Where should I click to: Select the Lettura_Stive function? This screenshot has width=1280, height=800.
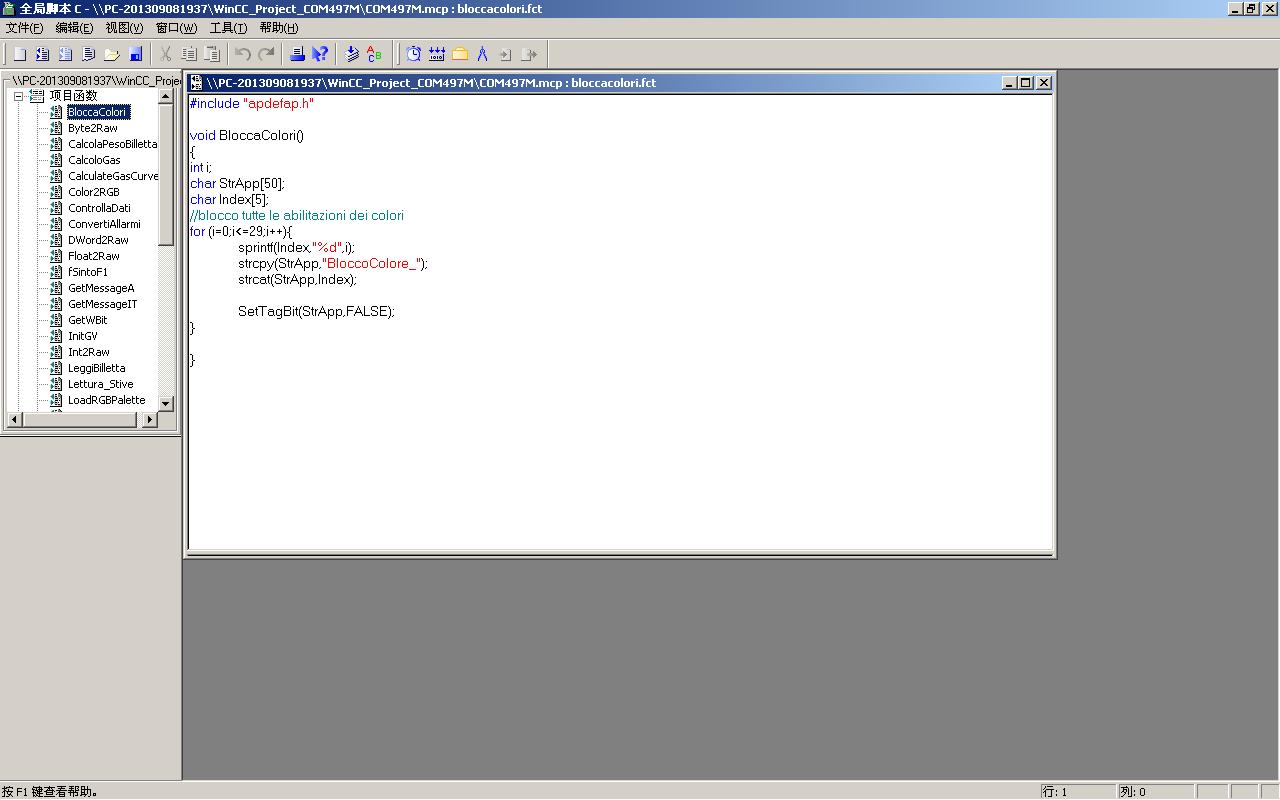click(100, 384)
